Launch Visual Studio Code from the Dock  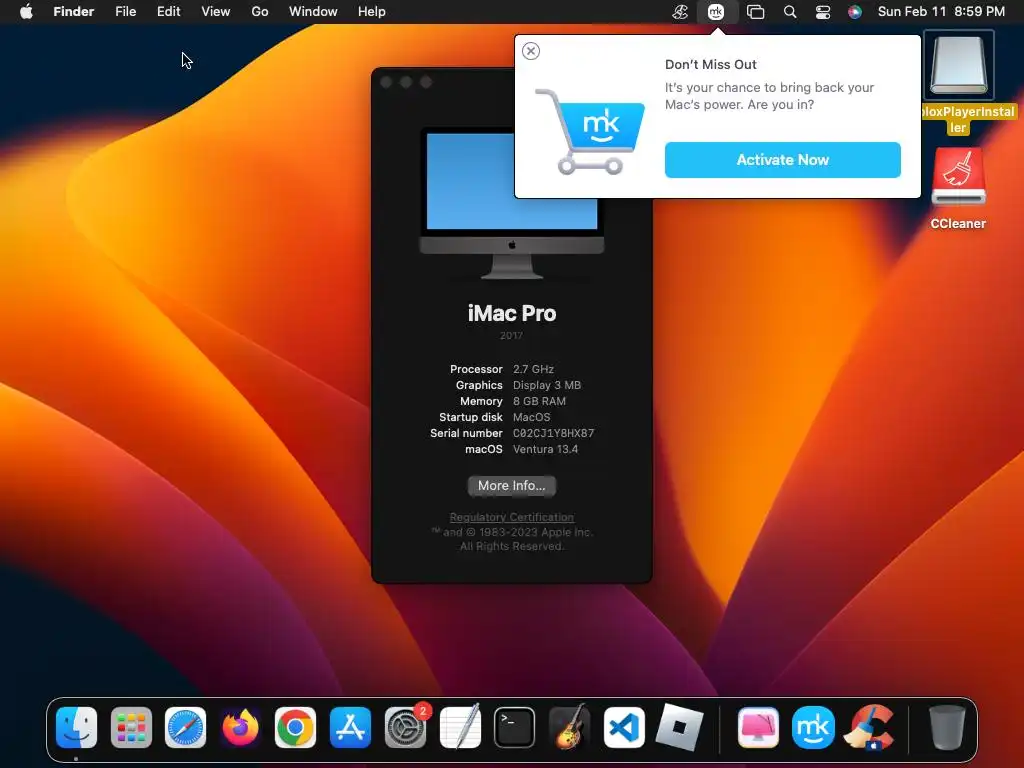[x=624, y=728]
